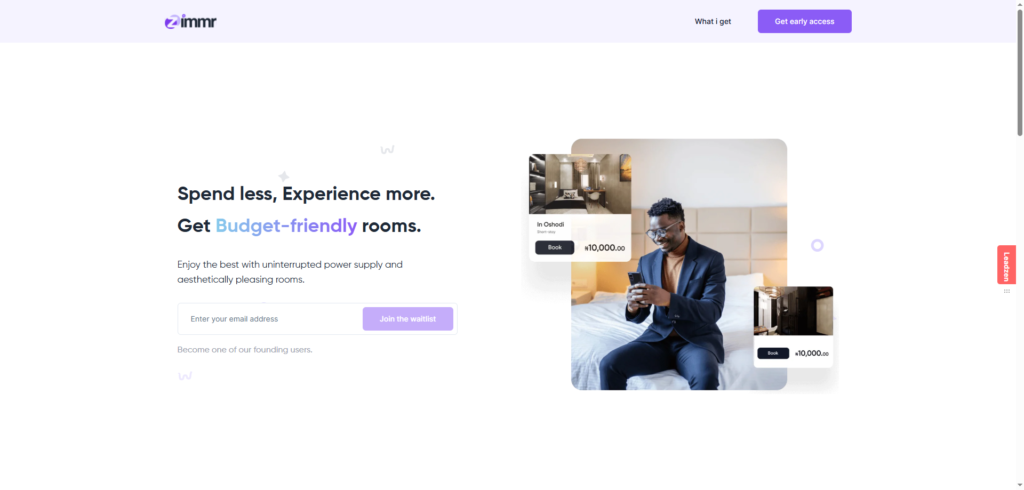Click the scrollbar up arrow
This screenshot has height=490, width=1024.
click(1019, 4)
